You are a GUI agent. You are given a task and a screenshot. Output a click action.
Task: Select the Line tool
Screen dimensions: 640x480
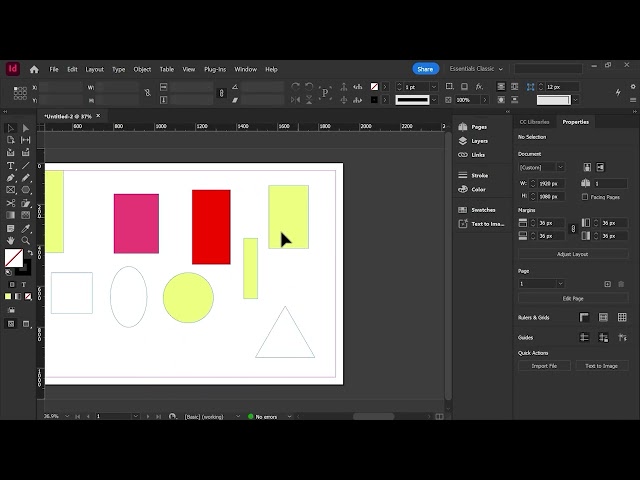tap(26, 166)
